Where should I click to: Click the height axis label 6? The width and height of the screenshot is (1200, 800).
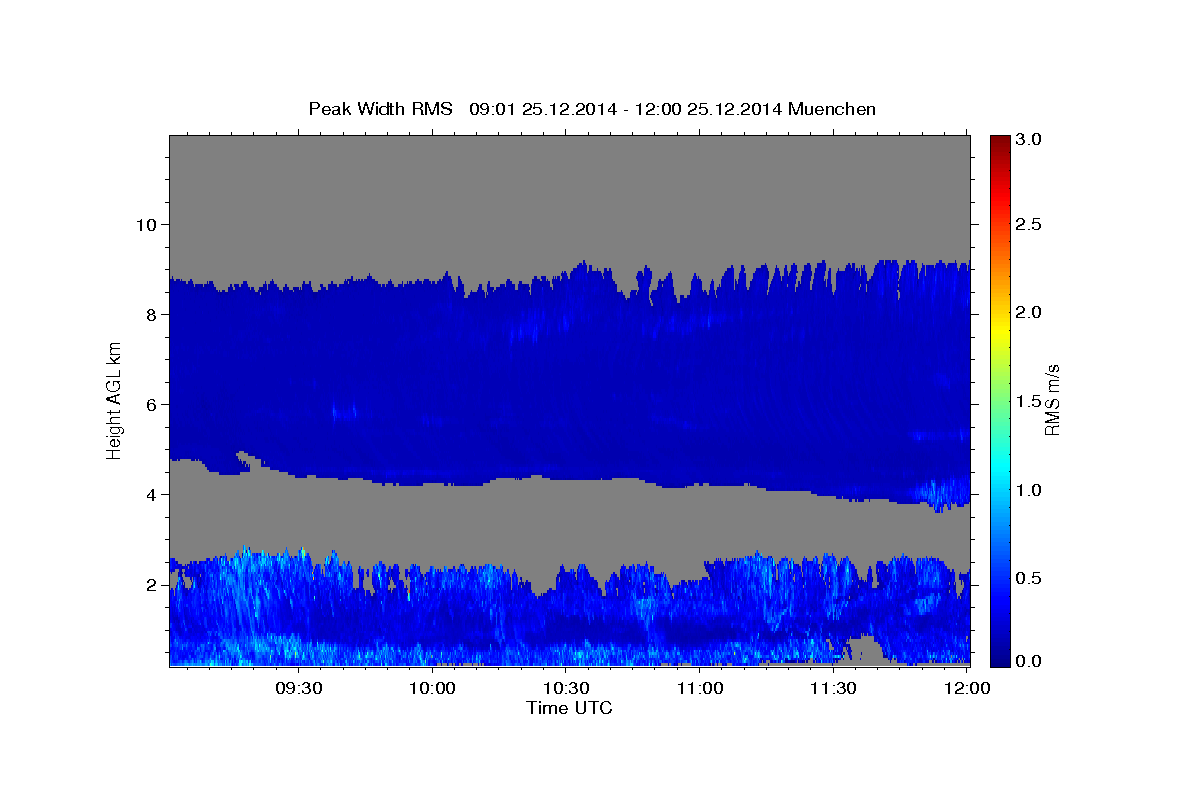151,404
